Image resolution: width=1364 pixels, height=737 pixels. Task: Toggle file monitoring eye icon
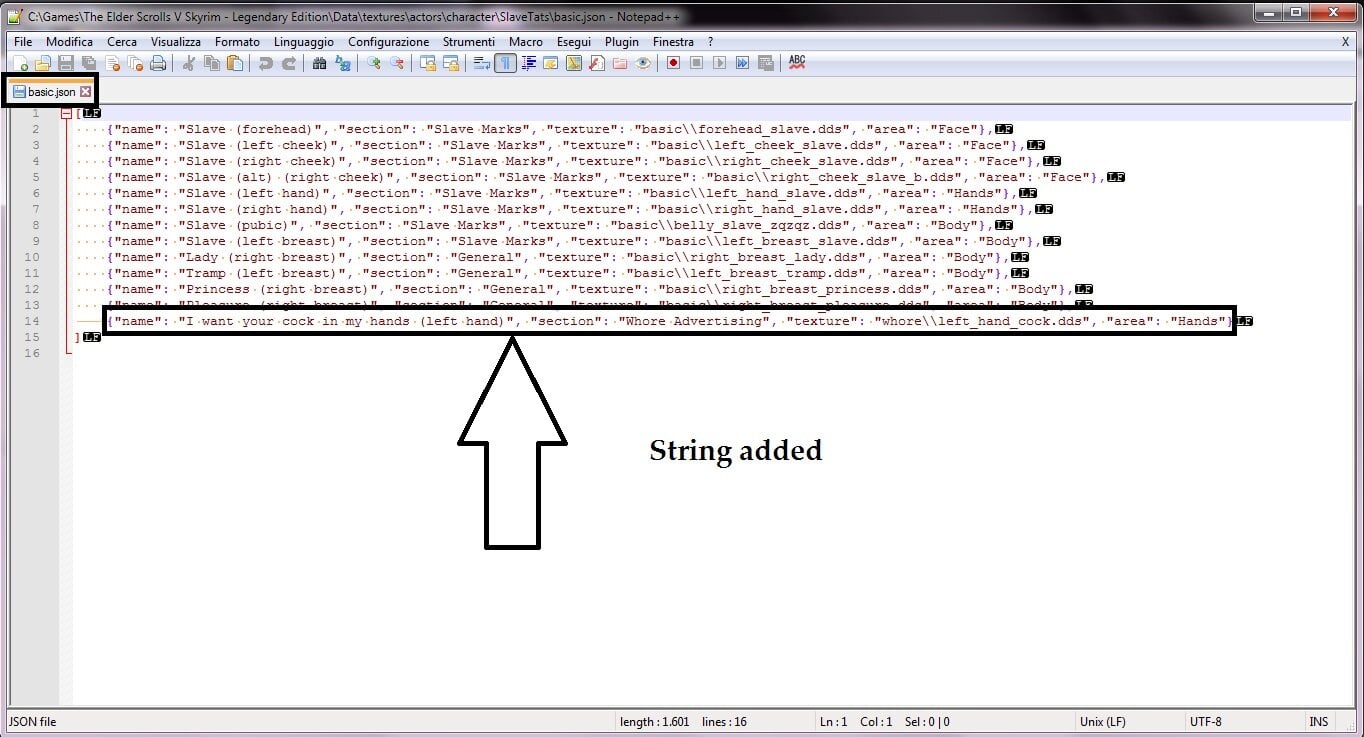click(643, 63)
